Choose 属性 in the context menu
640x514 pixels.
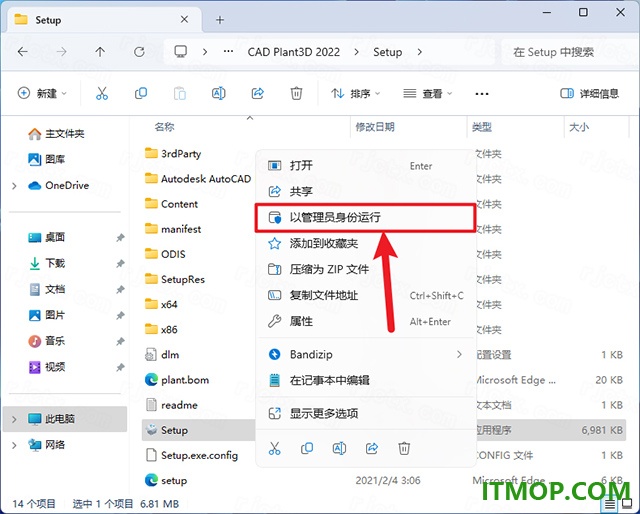[366, 321]
